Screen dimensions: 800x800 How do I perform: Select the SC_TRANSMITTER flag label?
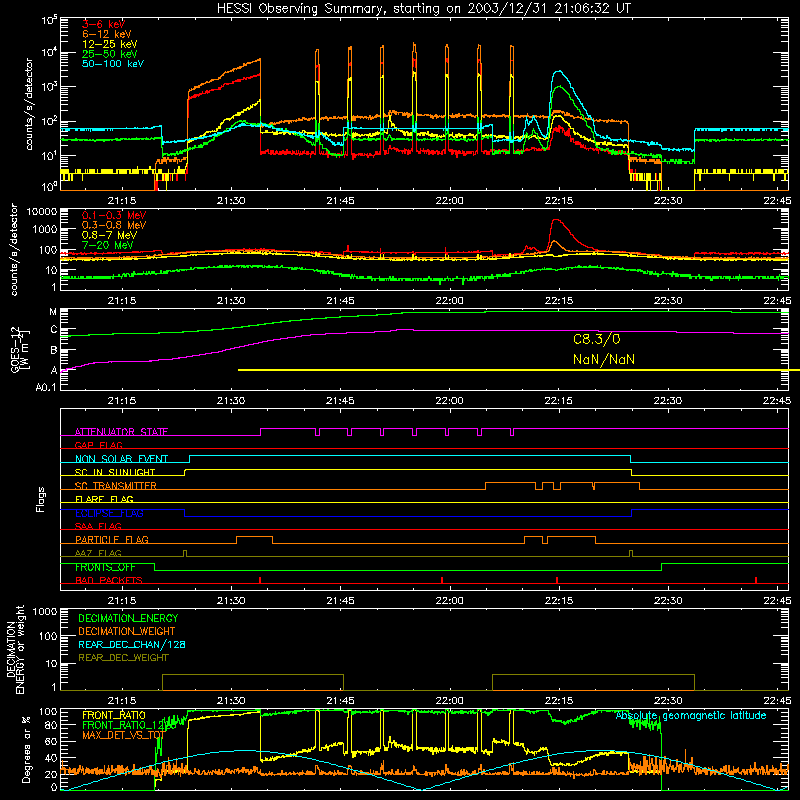point(115,485)
